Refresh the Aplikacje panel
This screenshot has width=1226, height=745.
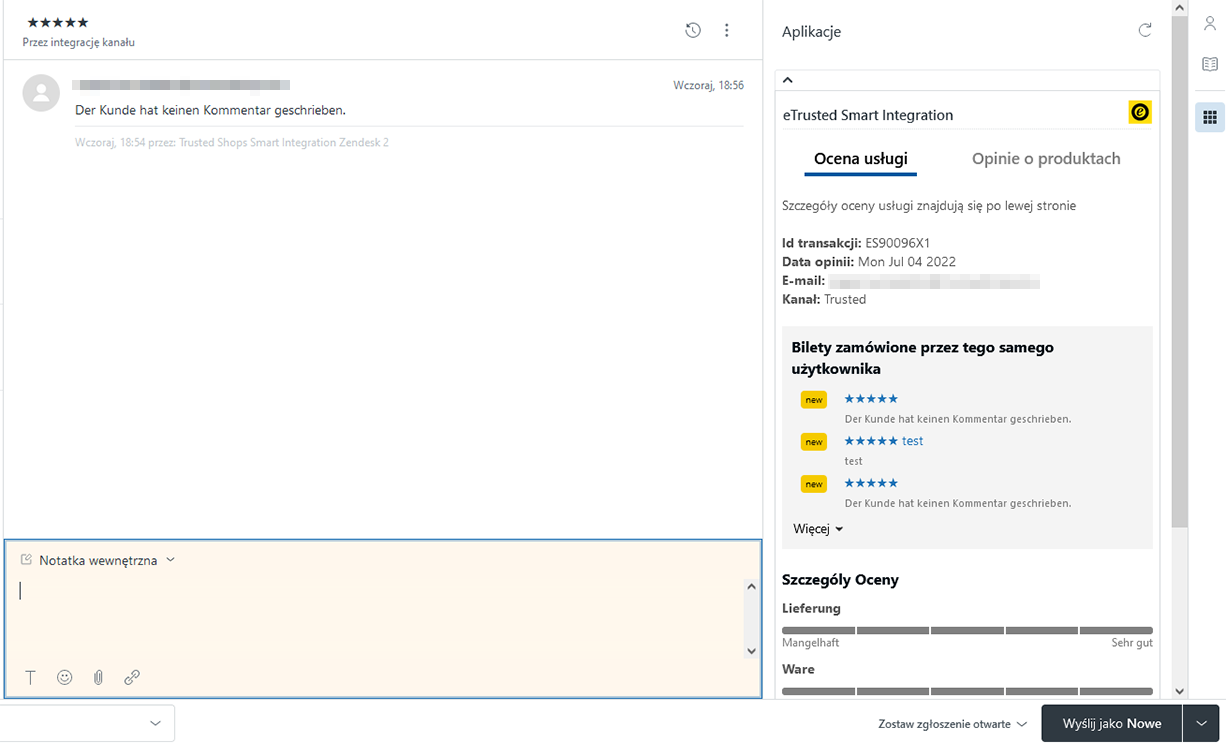pyautogui.click(x=1145, y=31)
